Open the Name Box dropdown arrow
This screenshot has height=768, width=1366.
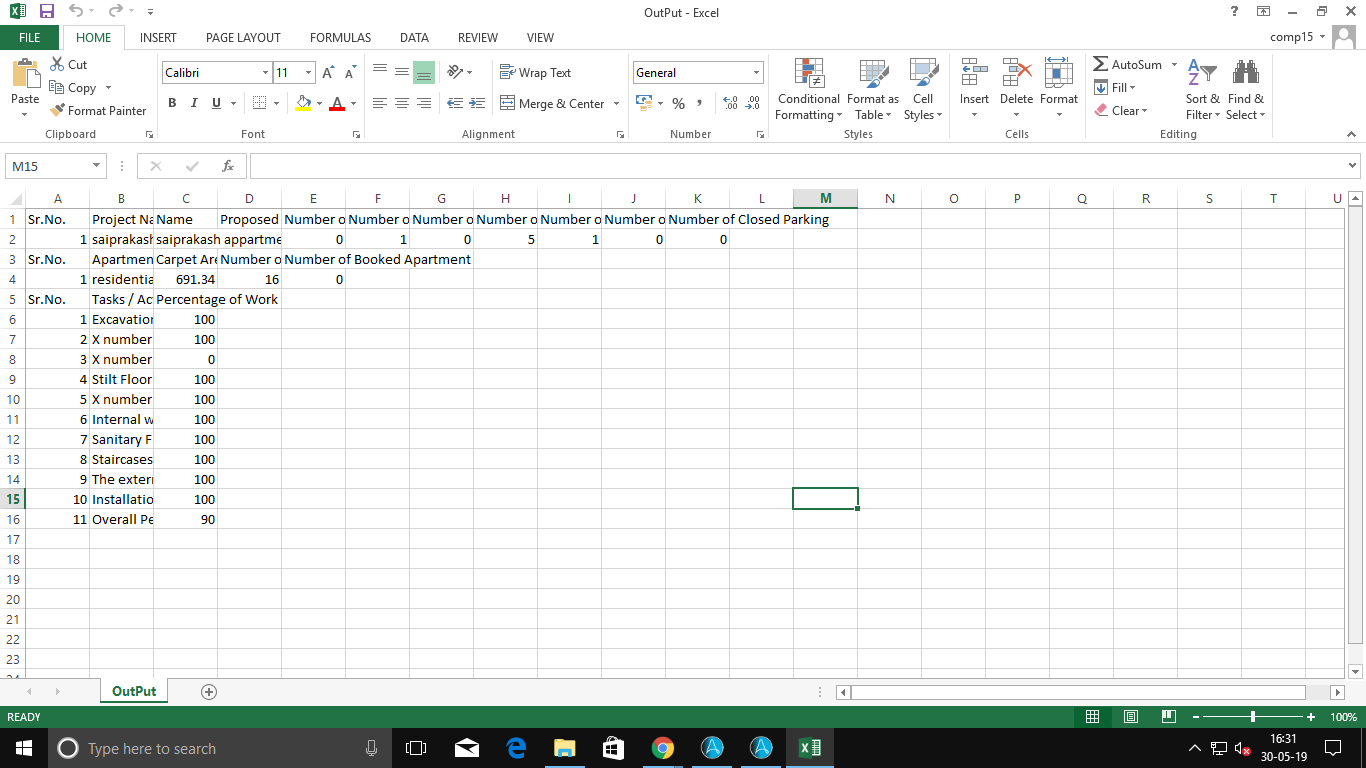click(97, 166)
